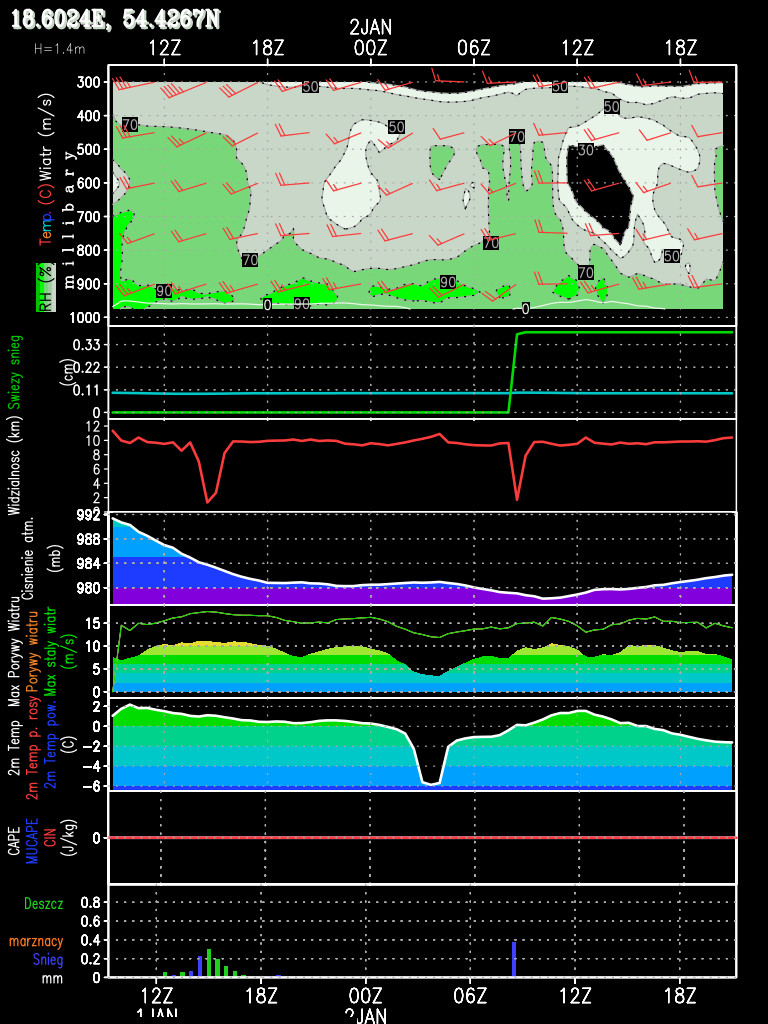Click the tall blue snow bar in precipitation chart
The height and width of the screenshot is (1024, 768).
point(514,958)
